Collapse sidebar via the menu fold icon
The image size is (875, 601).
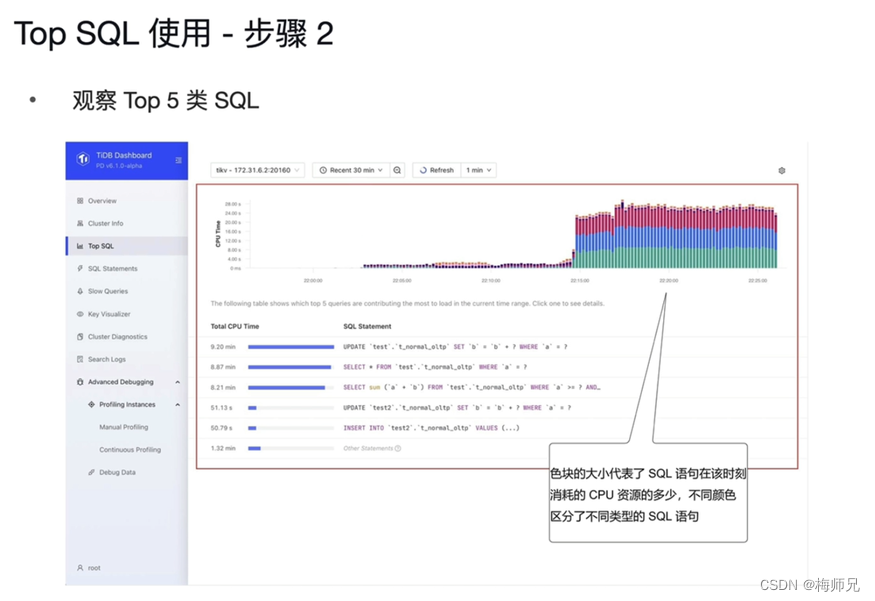pos(179,160)
